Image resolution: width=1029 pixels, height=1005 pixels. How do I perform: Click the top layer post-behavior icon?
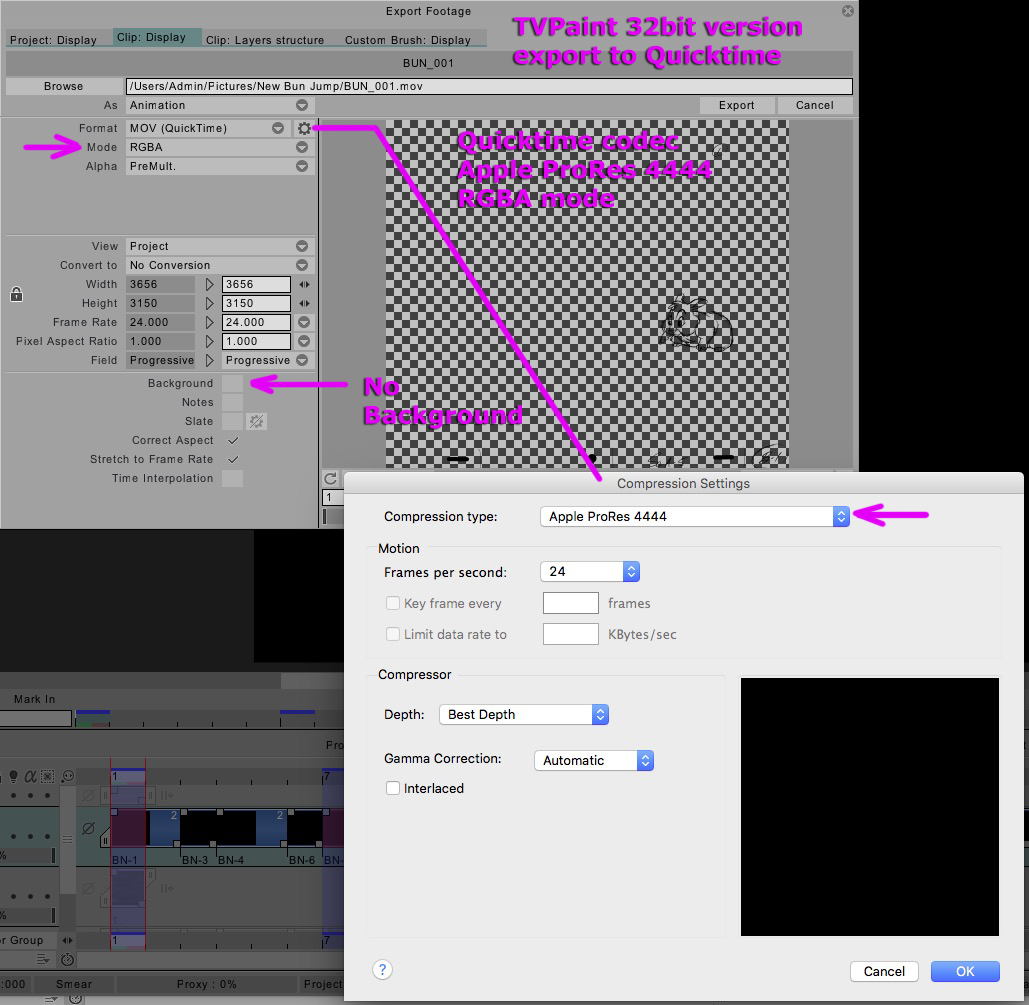tap(167, 796)
